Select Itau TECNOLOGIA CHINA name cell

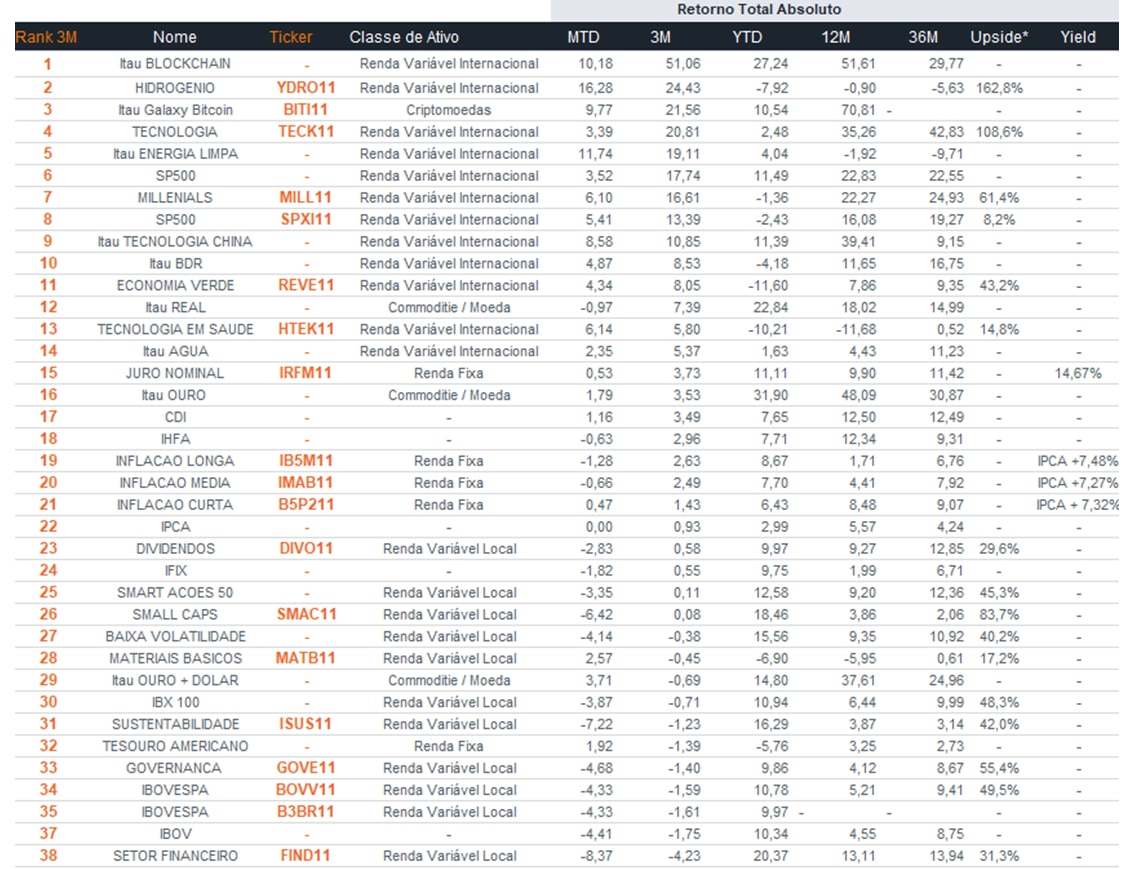tap(175, 241)
